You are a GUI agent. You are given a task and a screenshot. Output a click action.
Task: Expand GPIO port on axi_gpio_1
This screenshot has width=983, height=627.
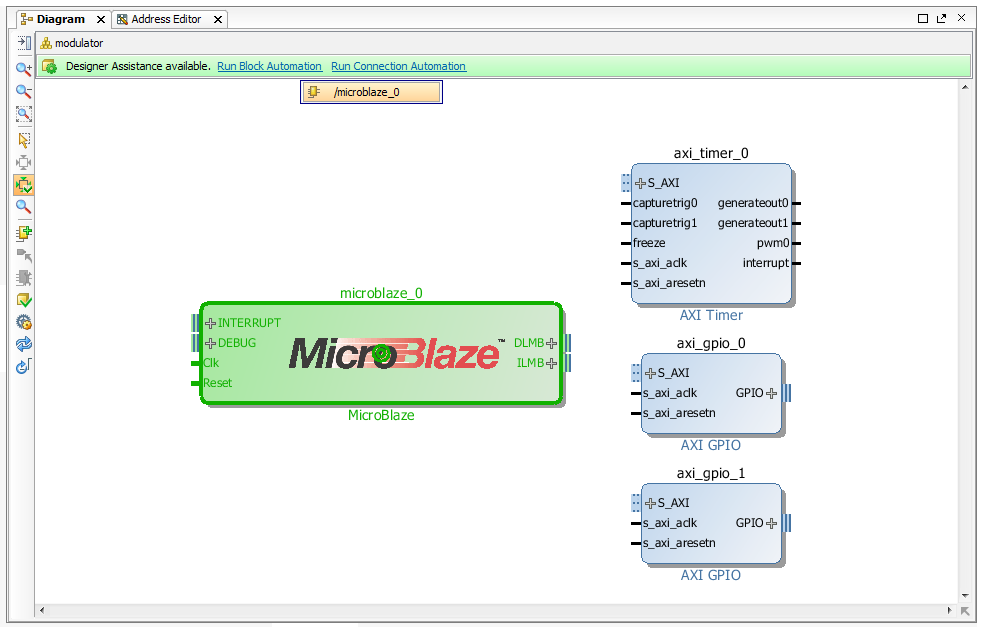pos(772,523)
